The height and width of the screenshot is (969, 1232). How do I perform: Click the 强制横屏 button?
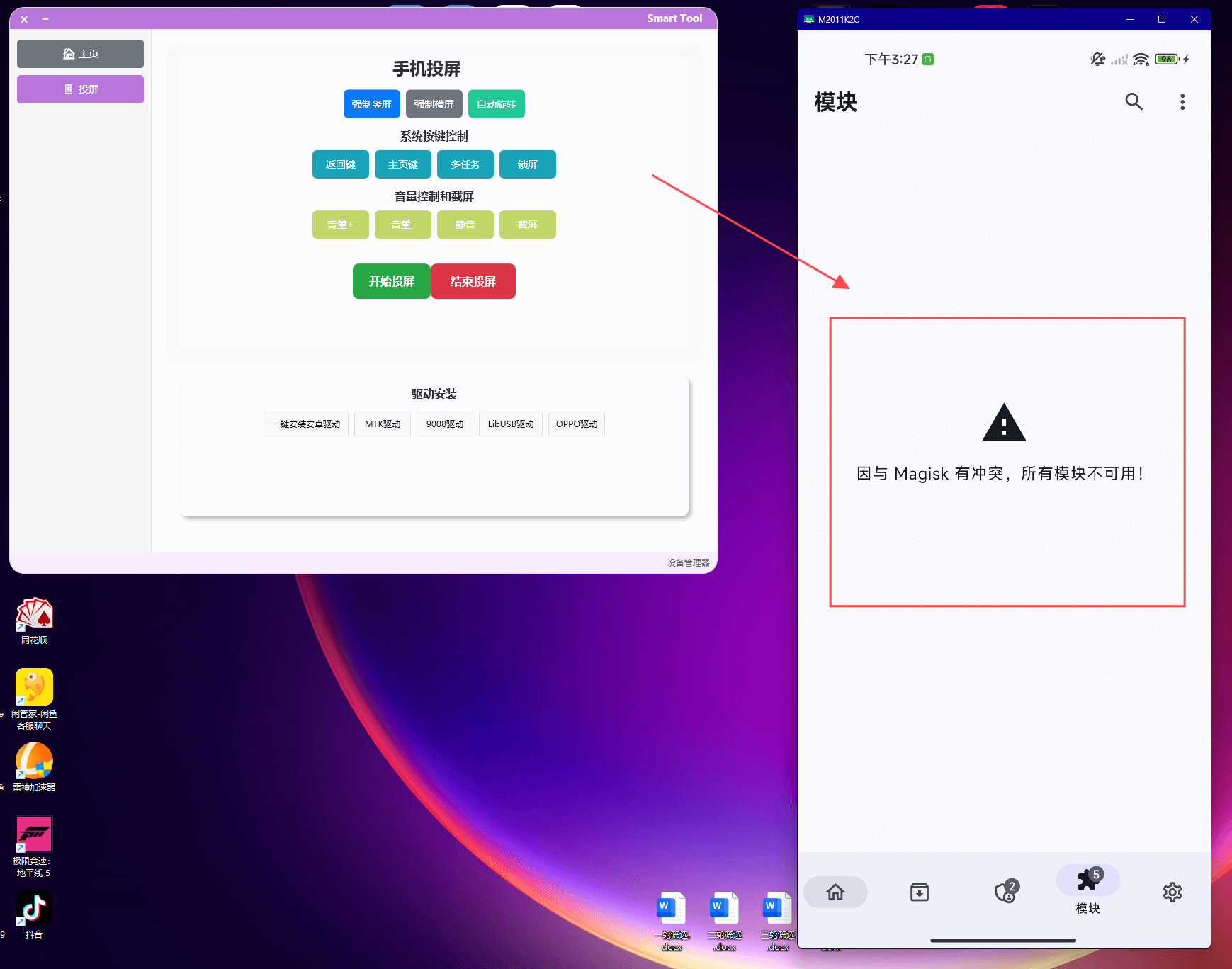pos(434,104)
